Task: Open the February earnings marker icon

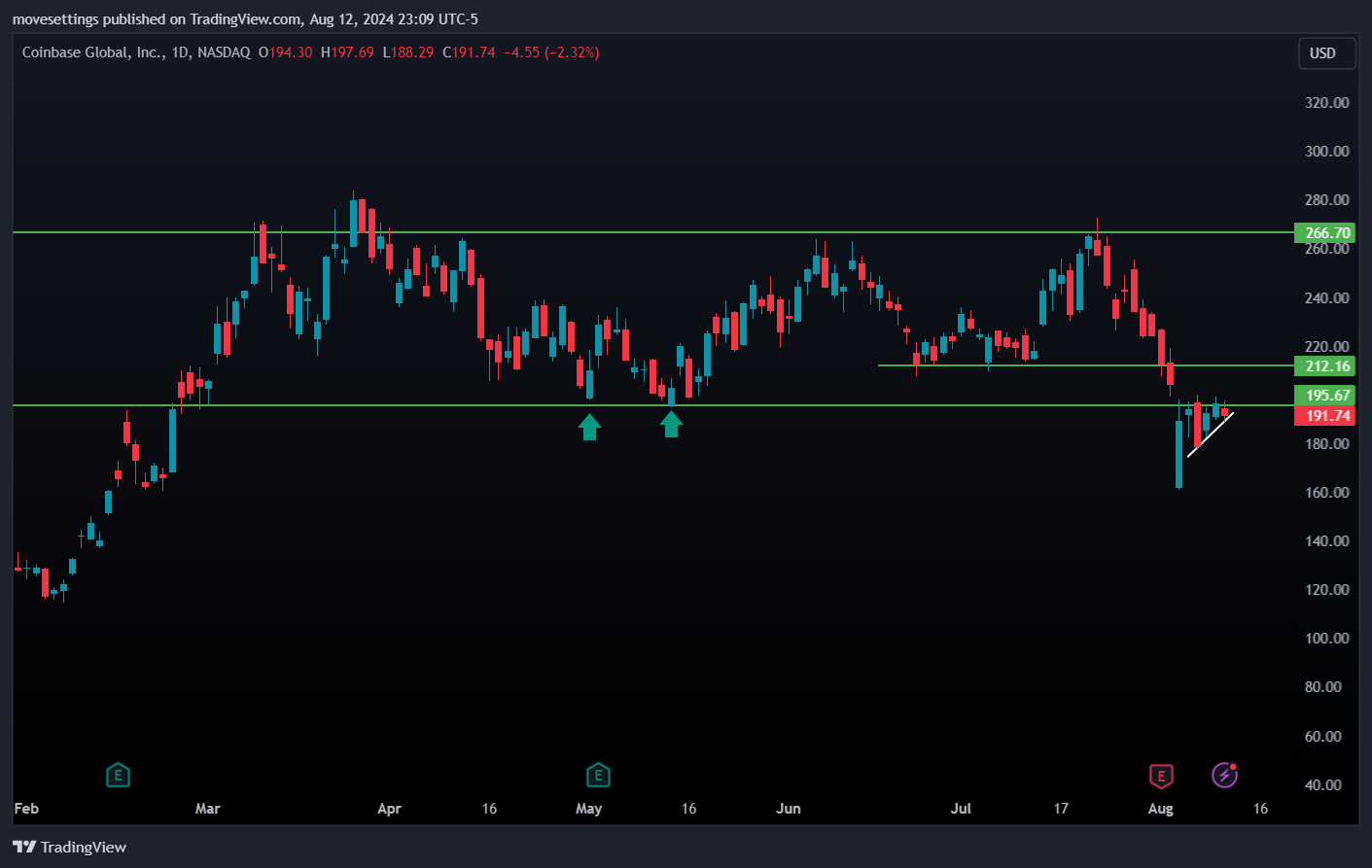Action: point(118,776)
